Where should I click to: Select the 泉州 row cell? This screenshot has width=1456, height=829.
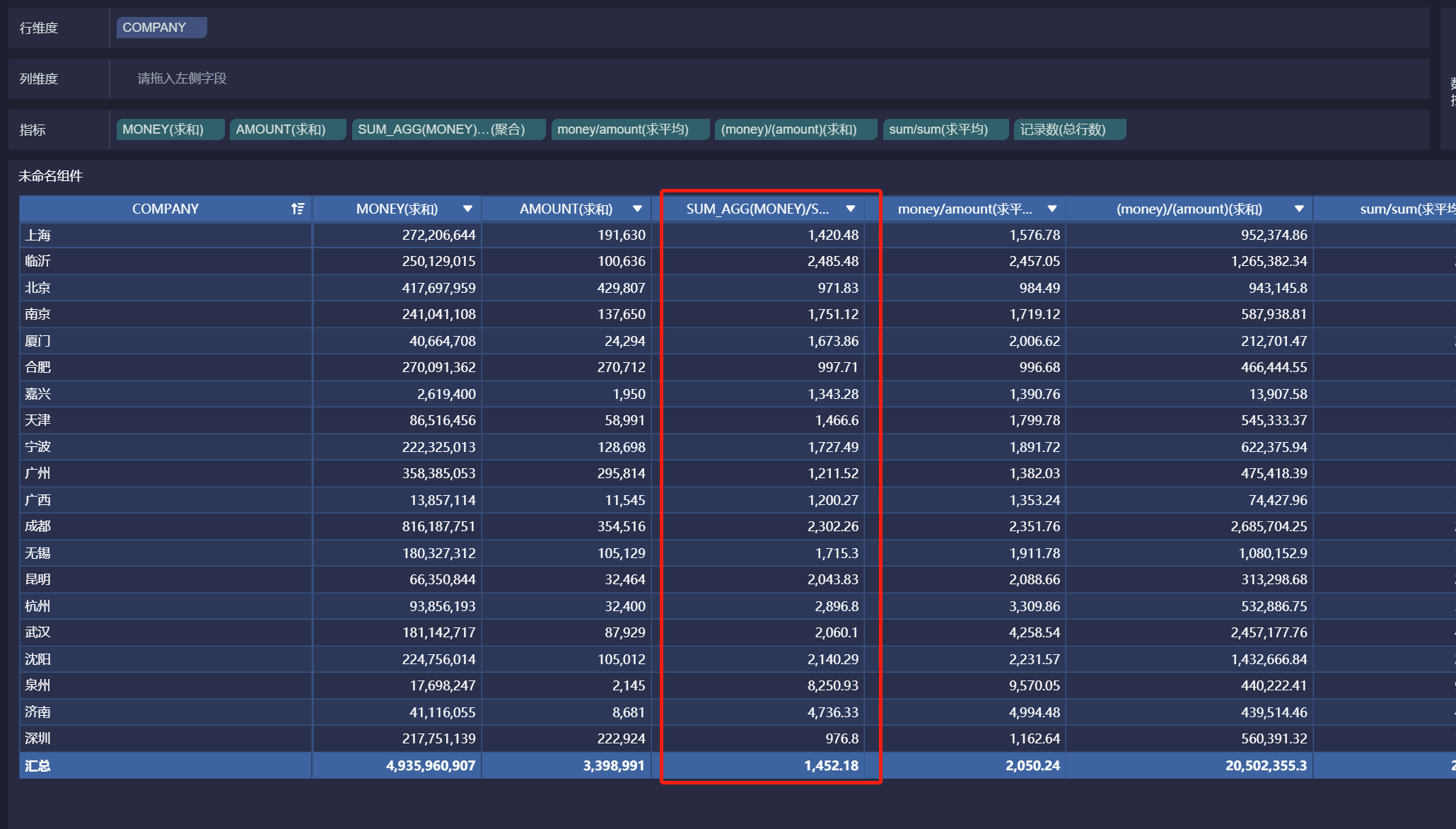[x=165, y=685]
